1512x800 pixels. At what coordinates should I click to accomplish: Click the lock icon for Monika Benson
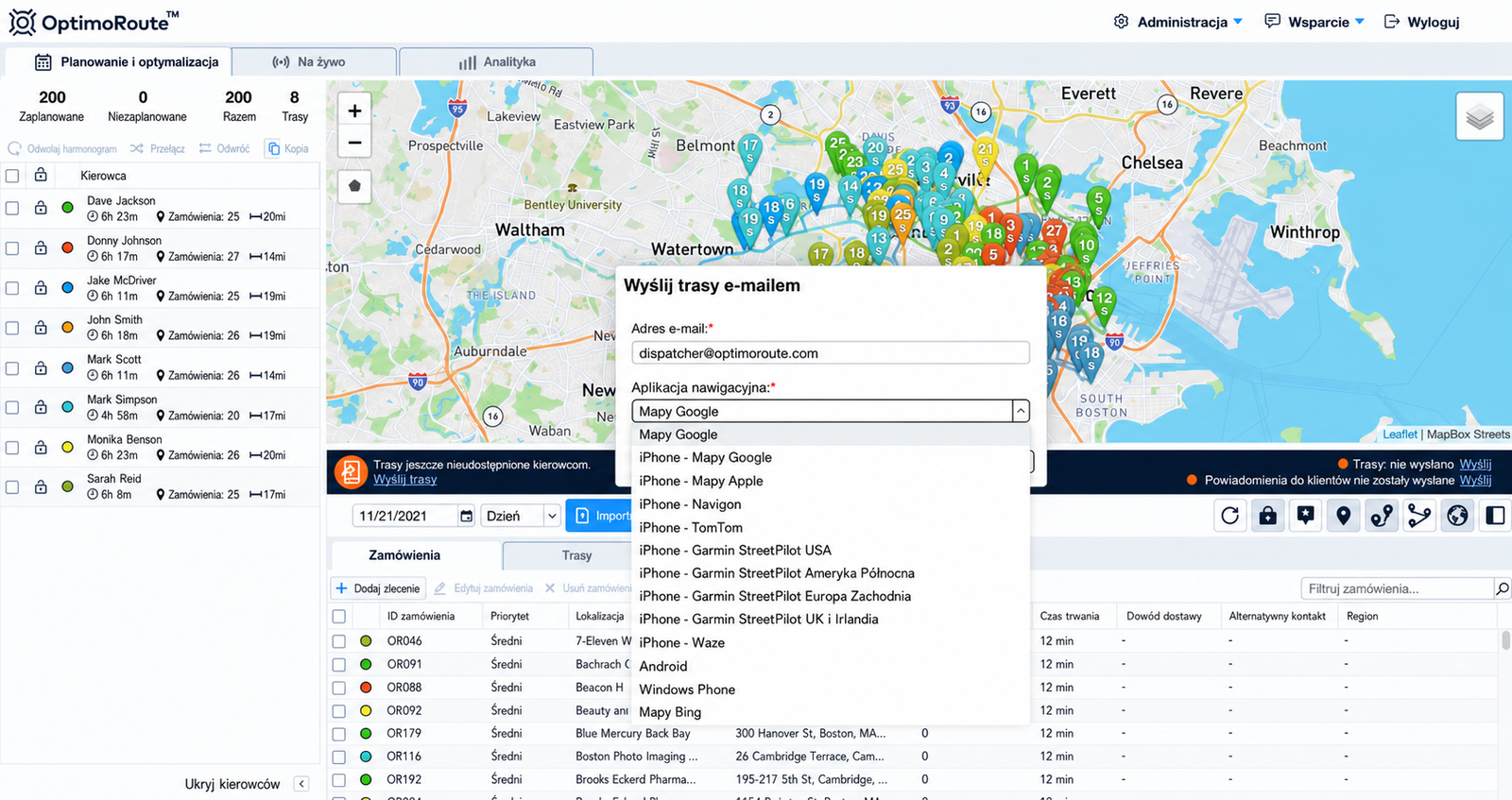pyautogui.click(x=41, y=447)
